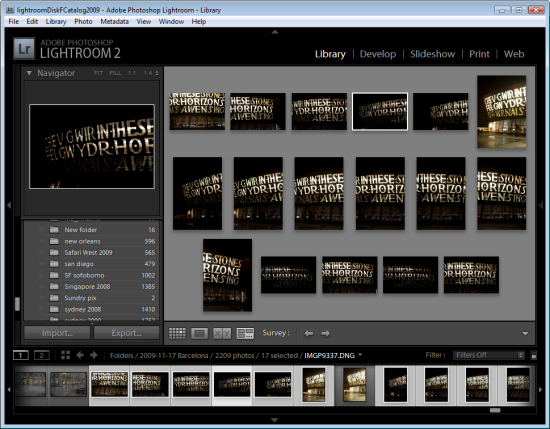Select the Library module
Viewport: 550px width, 429px height.
[x=330, y=54]
